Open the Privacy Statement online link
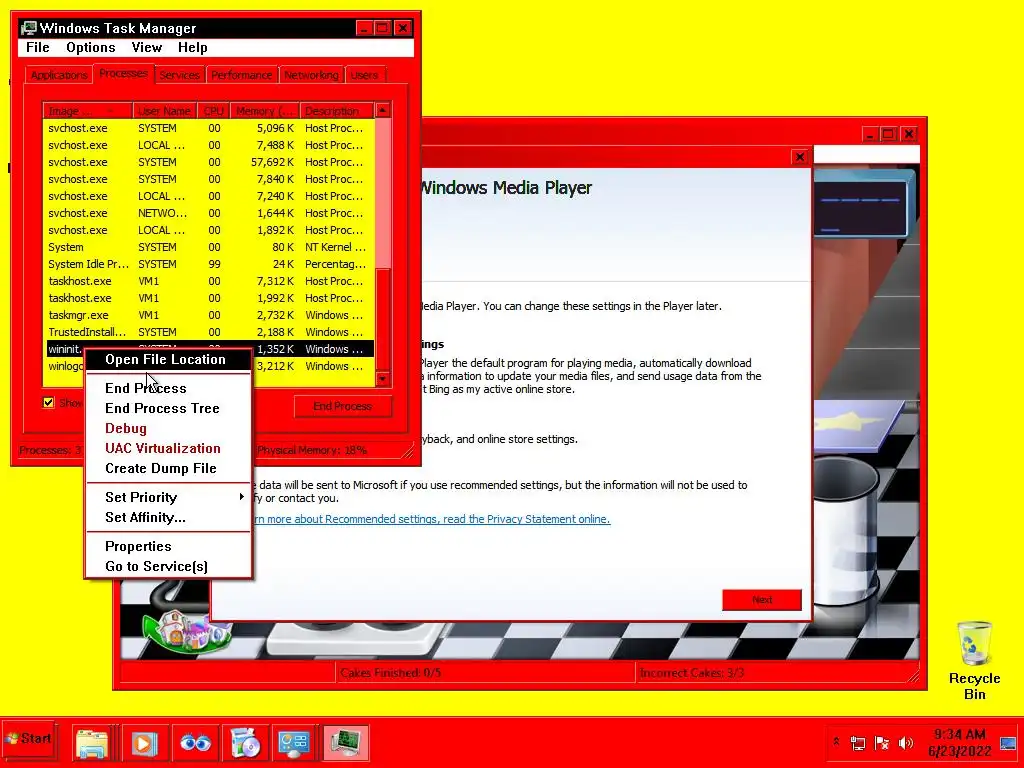The image size is (1024, 768). click(x=431, y=519)
